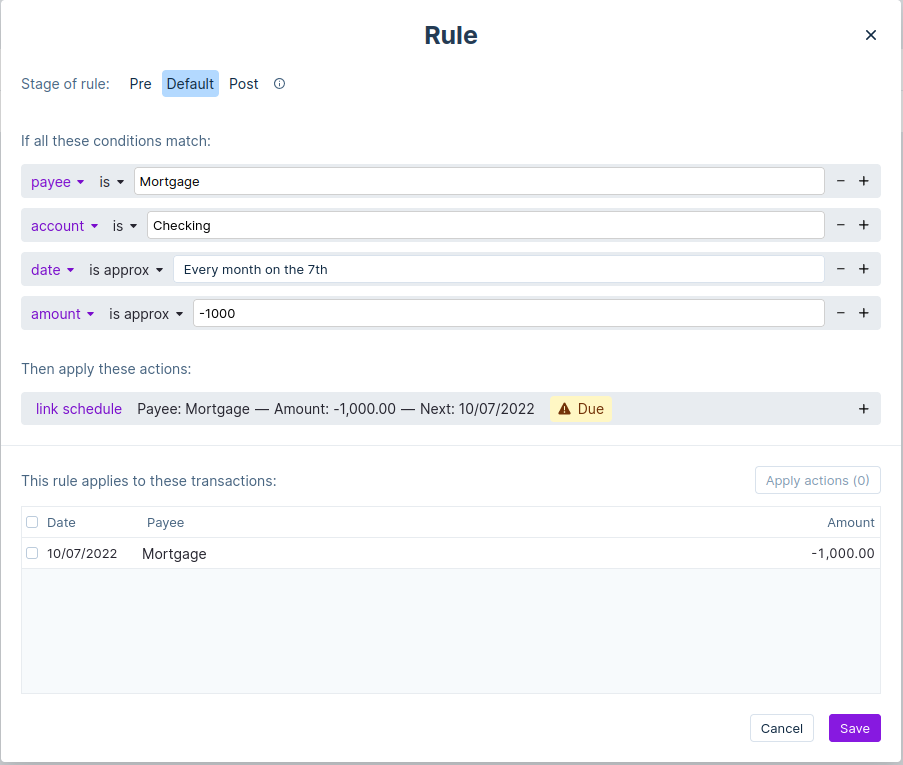Screen dimensions: 903x765
Task: Remove the account condition with minus icon
Action: 840,225
